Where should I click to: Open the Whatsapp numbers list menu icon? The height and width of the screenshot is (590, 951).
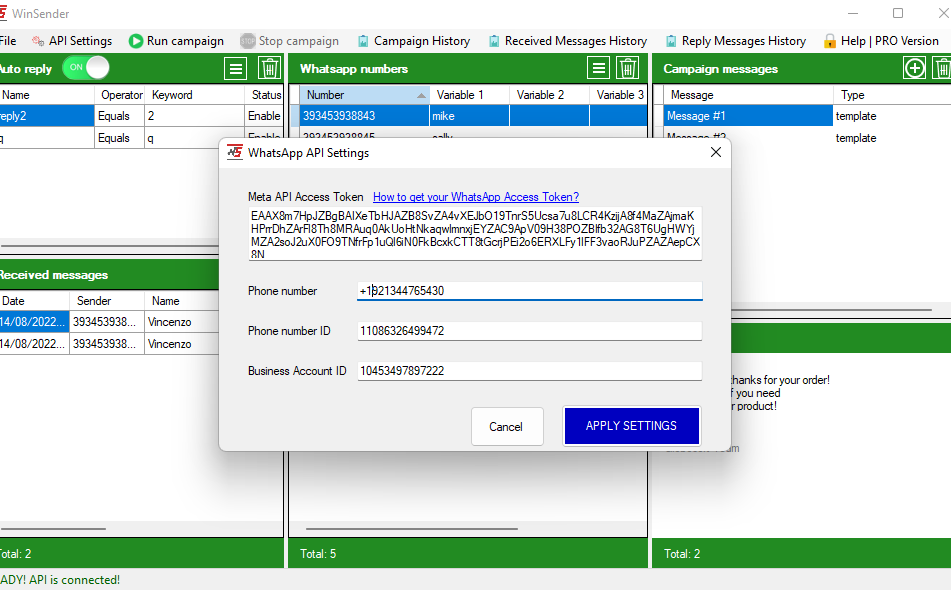[598, 69]
